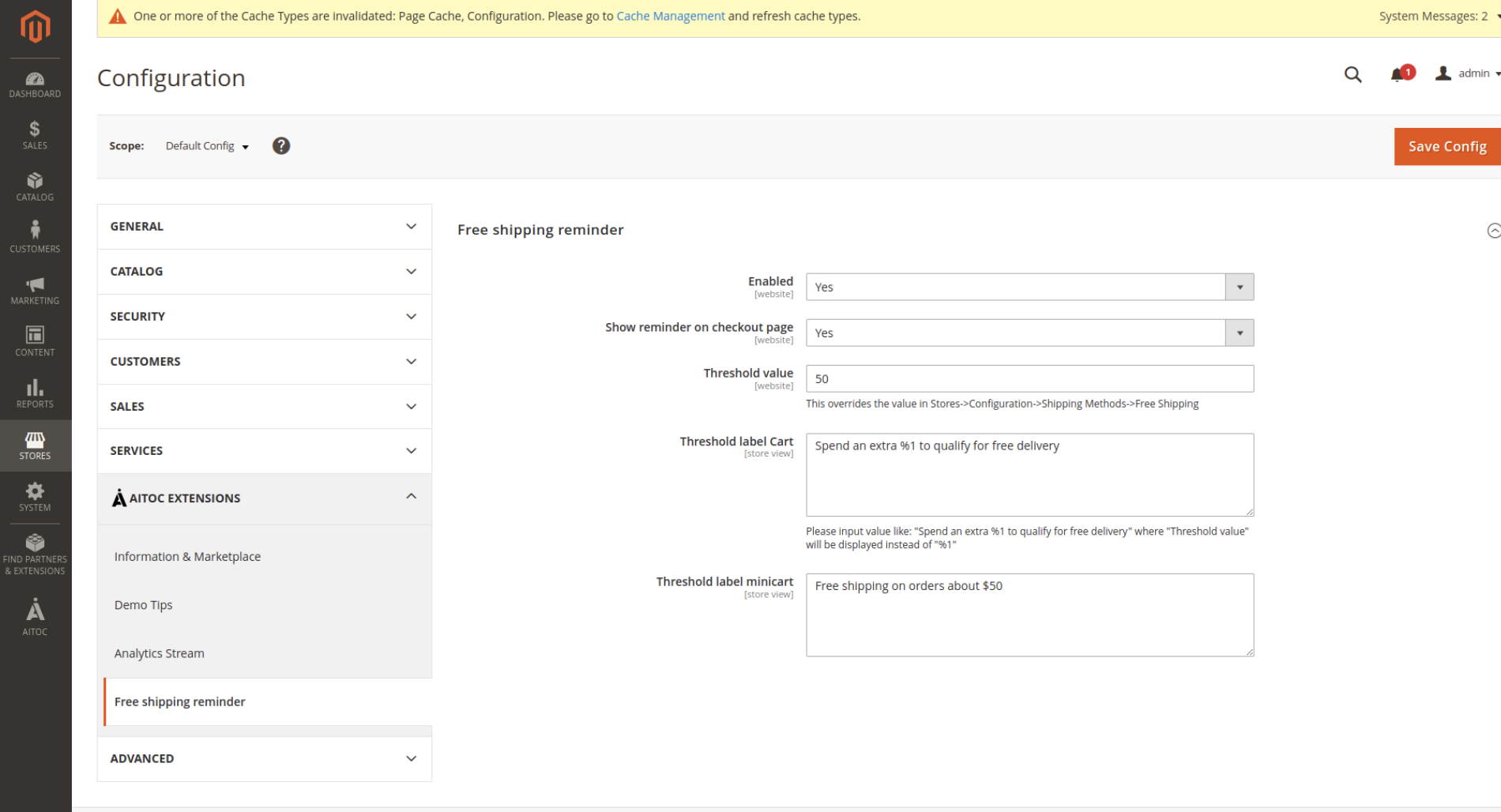
Task: Open the Customers person icon menu
Action: (35, 238)
